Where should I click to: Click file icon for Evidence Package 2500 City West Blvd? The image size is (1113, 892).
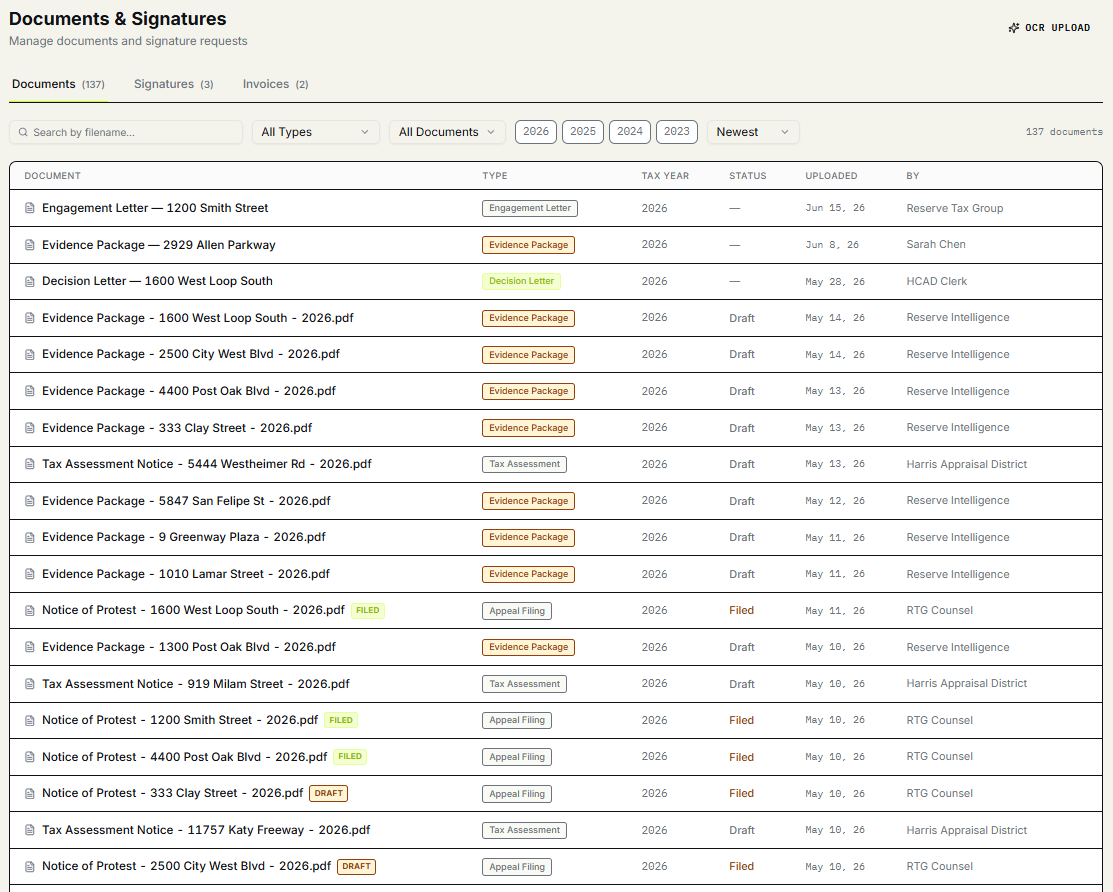pyautogui.click(x=30, y=355)
